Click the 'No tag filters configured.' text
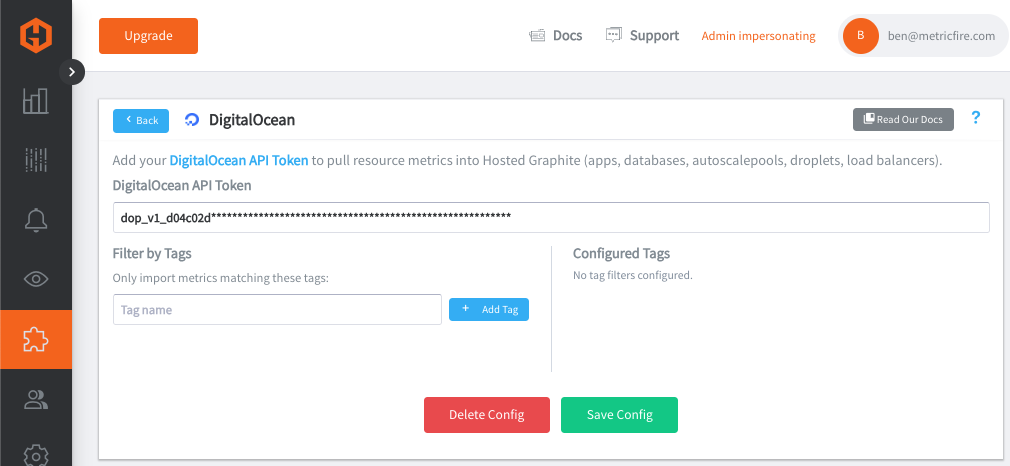The height and width of the screenshot is (466, 1010). coord(633,275)
